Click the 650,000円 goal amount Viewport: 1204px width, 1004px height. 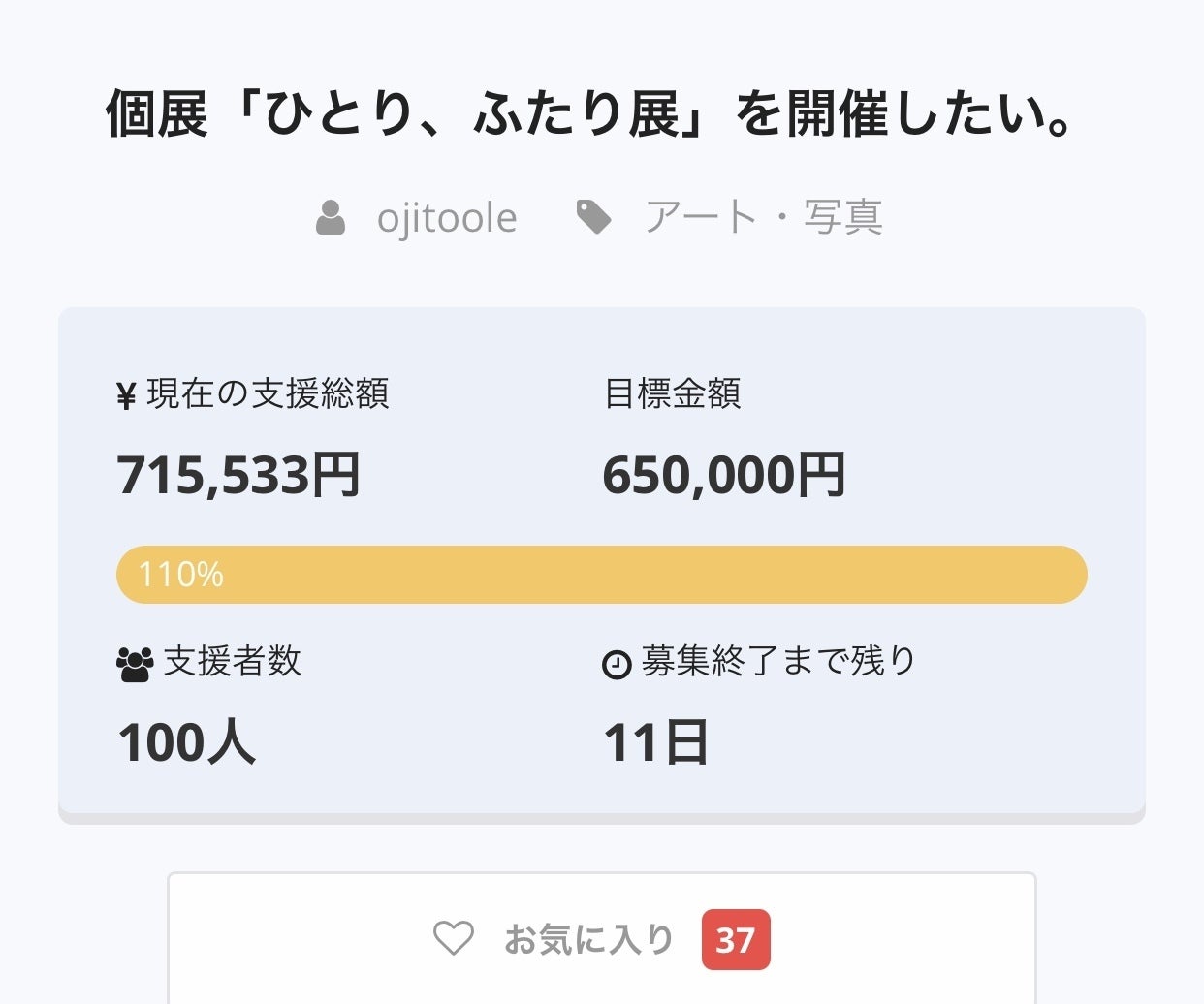[723, 476]
